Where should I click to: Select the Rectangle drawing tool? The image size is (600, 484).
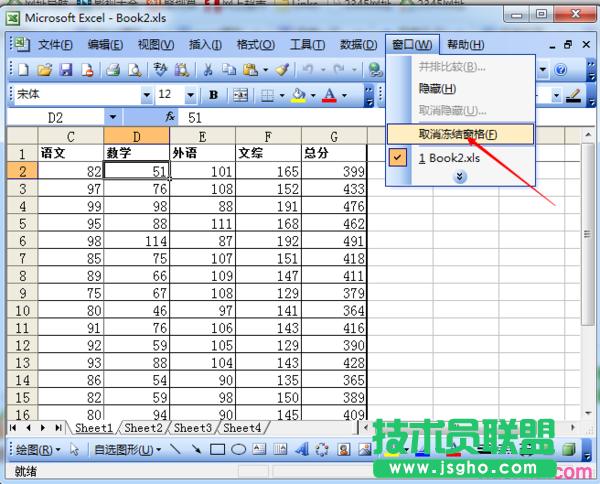click(x=217, y=450)
